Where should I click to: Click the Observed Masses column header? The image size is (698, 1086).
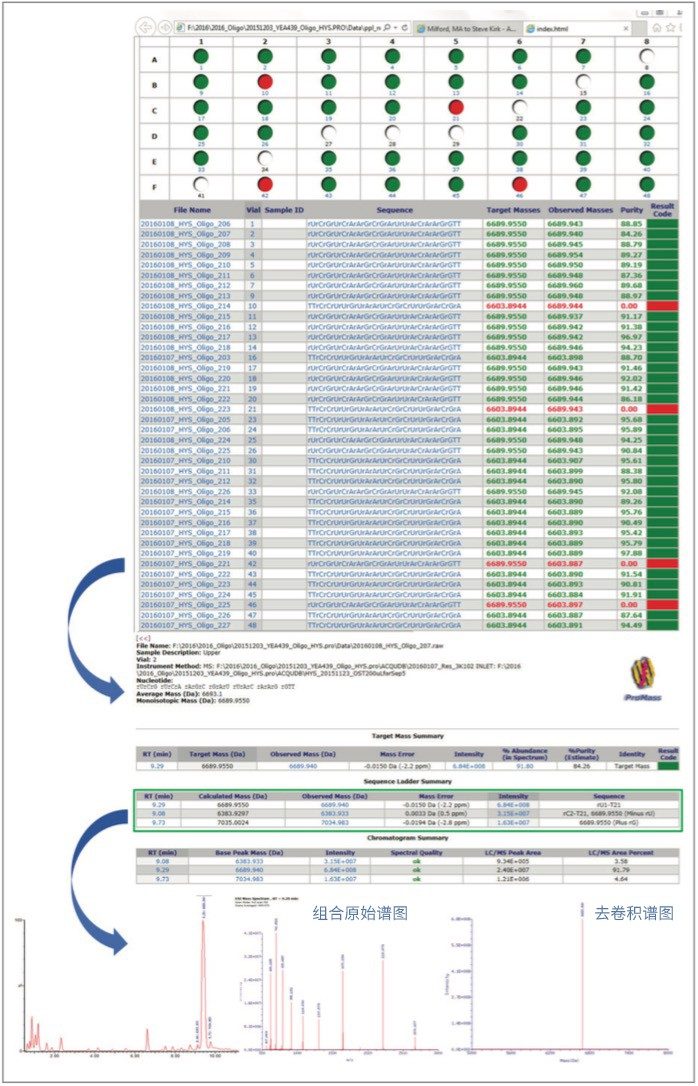click(x=580, y=210)
